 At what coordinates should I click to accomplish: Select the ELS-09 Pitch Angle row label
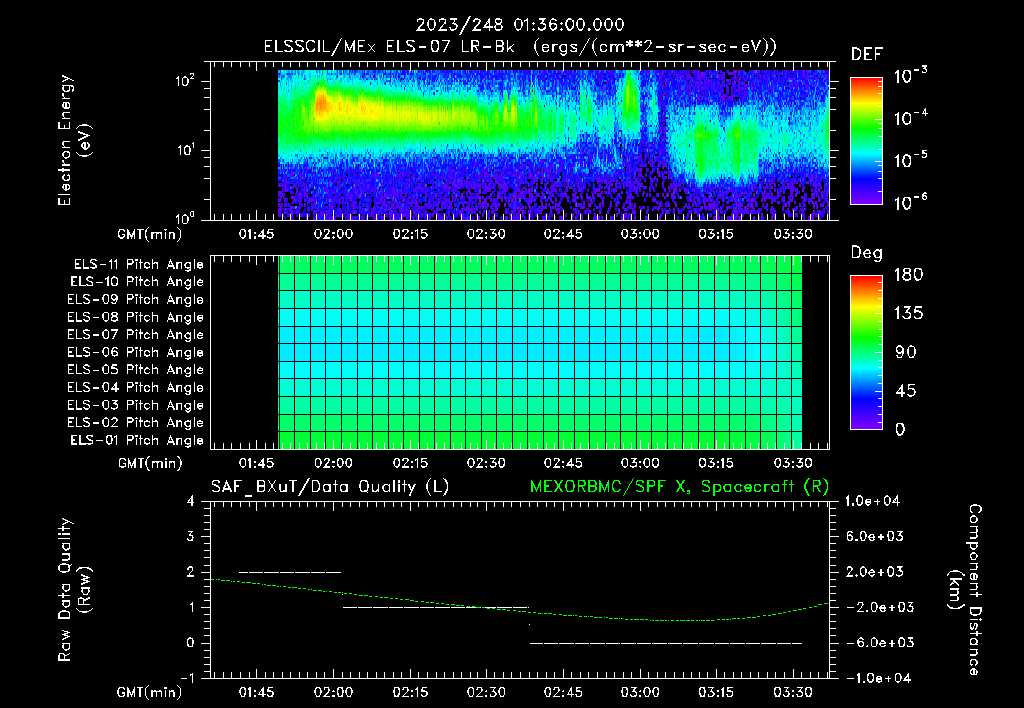click(x=135, y=300)
